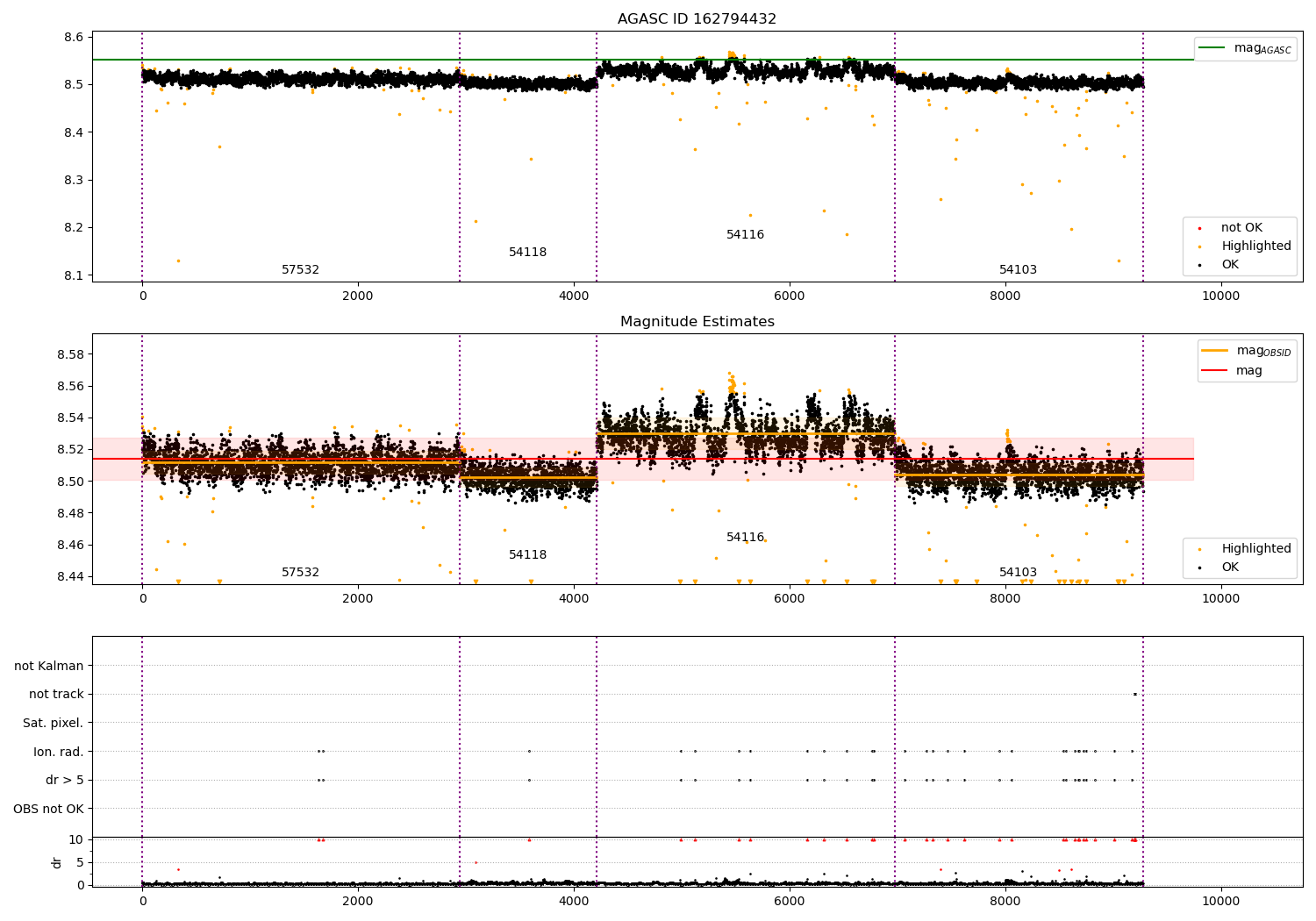This screenshot has width=1316, height=921.
Task: Click the 'not Kalman' axis label
Action: tap(49, 667)
